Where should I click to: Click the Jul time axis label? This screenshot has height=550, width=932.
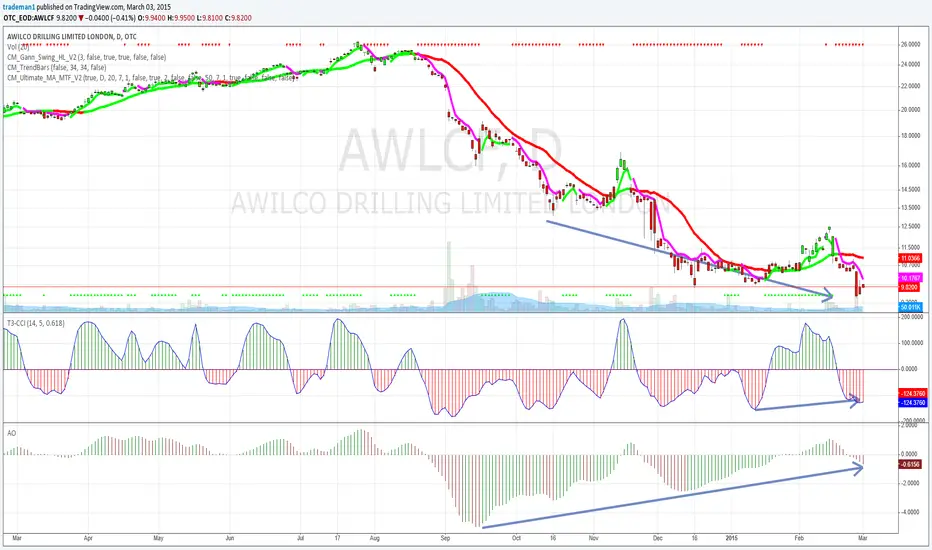300,538
